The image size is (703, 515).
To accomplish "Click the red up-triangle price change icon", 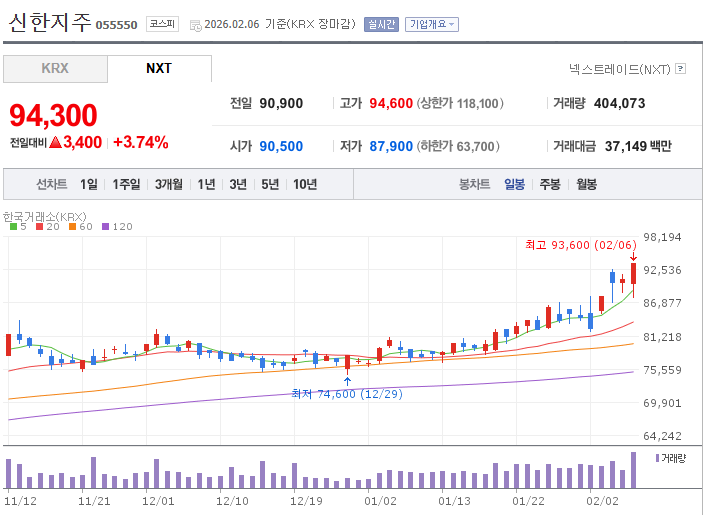I will tap(55, 142).
